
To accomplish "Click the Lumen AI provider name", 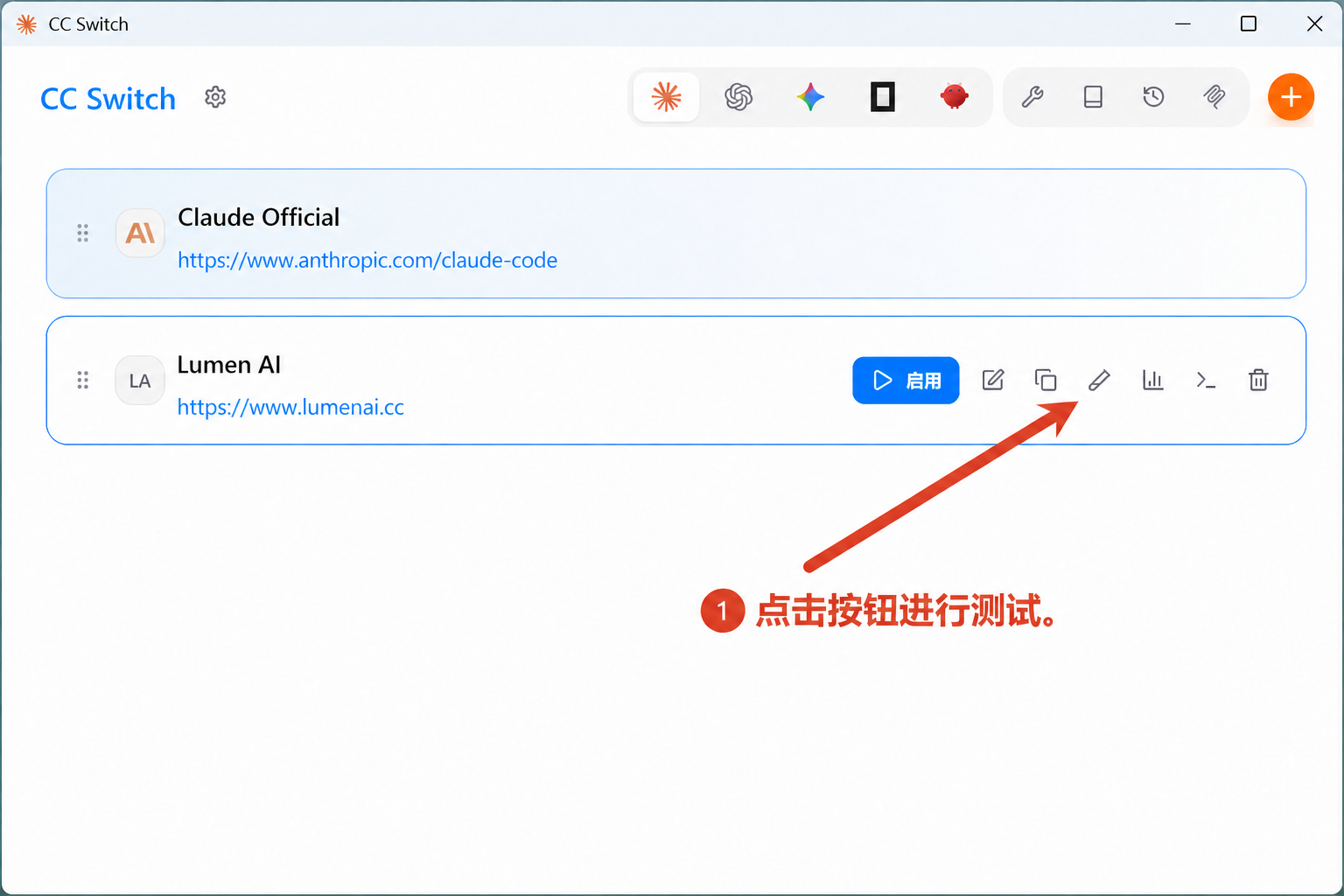I will click(229, 364).
